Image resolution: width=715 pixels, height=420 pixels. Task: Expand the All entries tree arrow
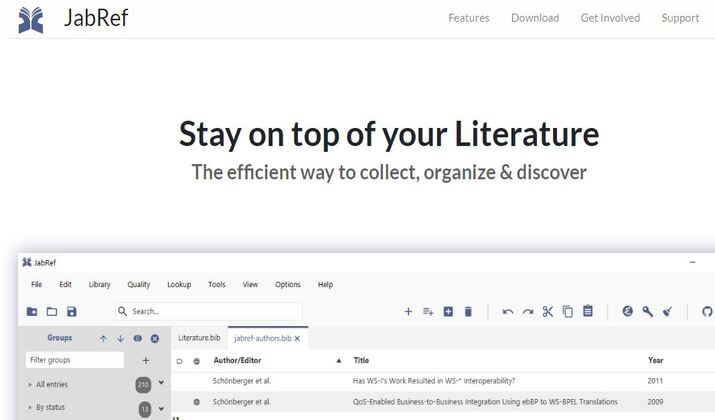point(30,384)
